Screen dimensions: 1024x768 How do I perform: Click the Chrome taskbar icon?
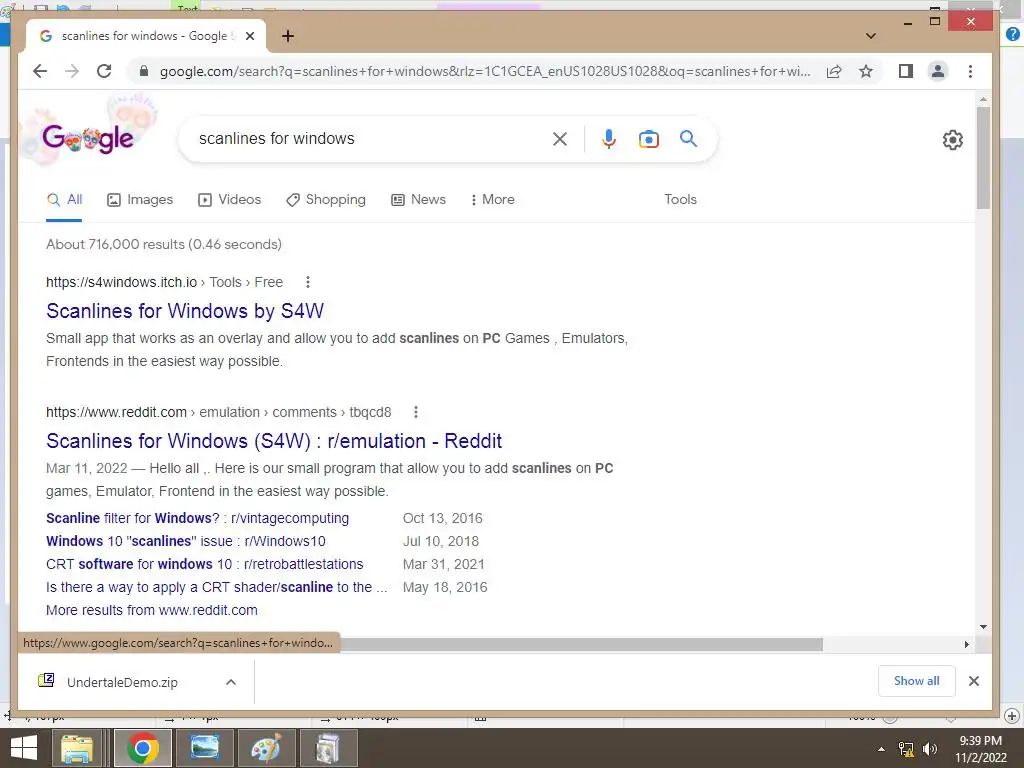[x=143, y=748]
